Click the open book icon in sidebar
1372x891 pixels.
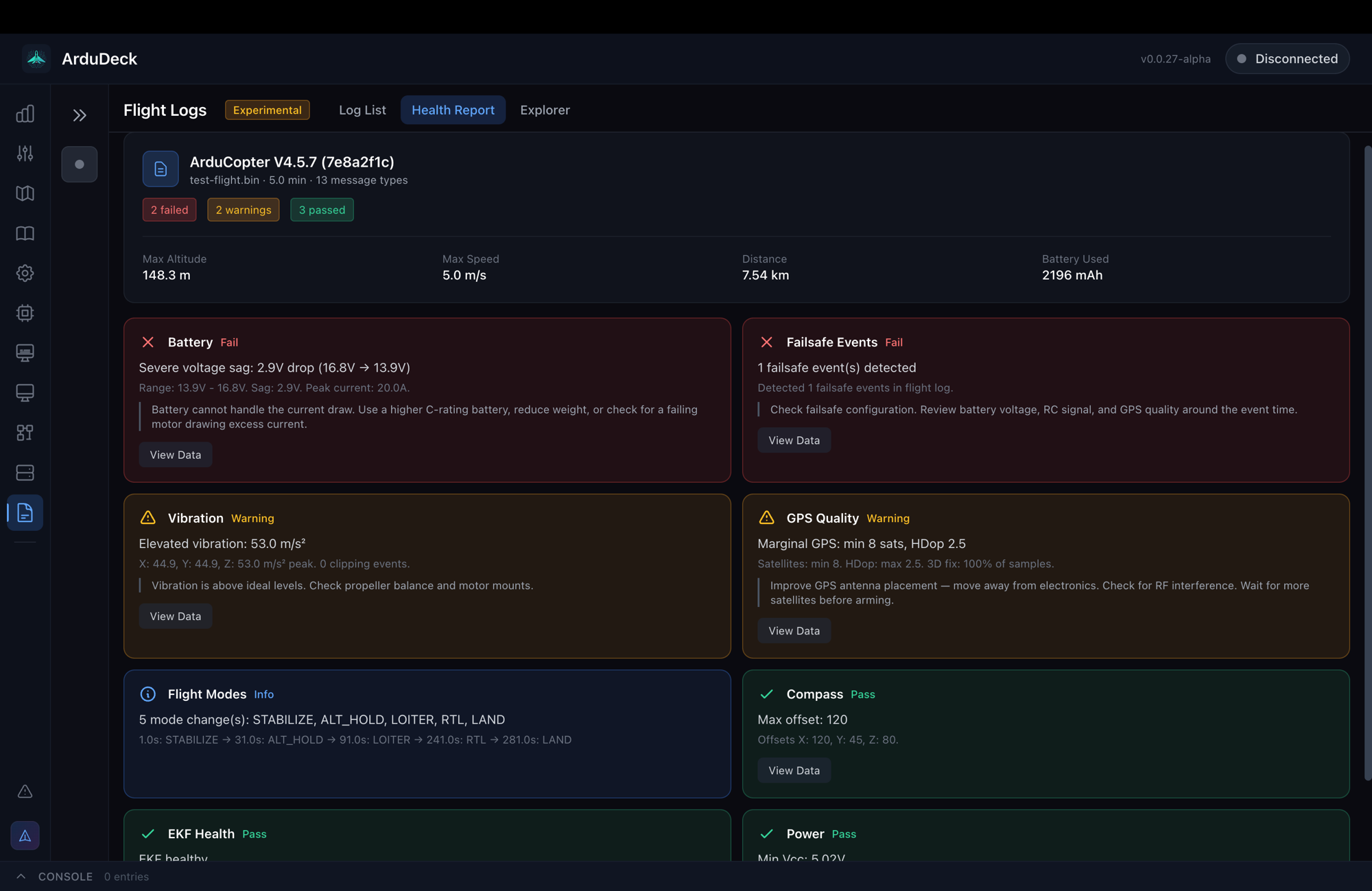(25, 233)
